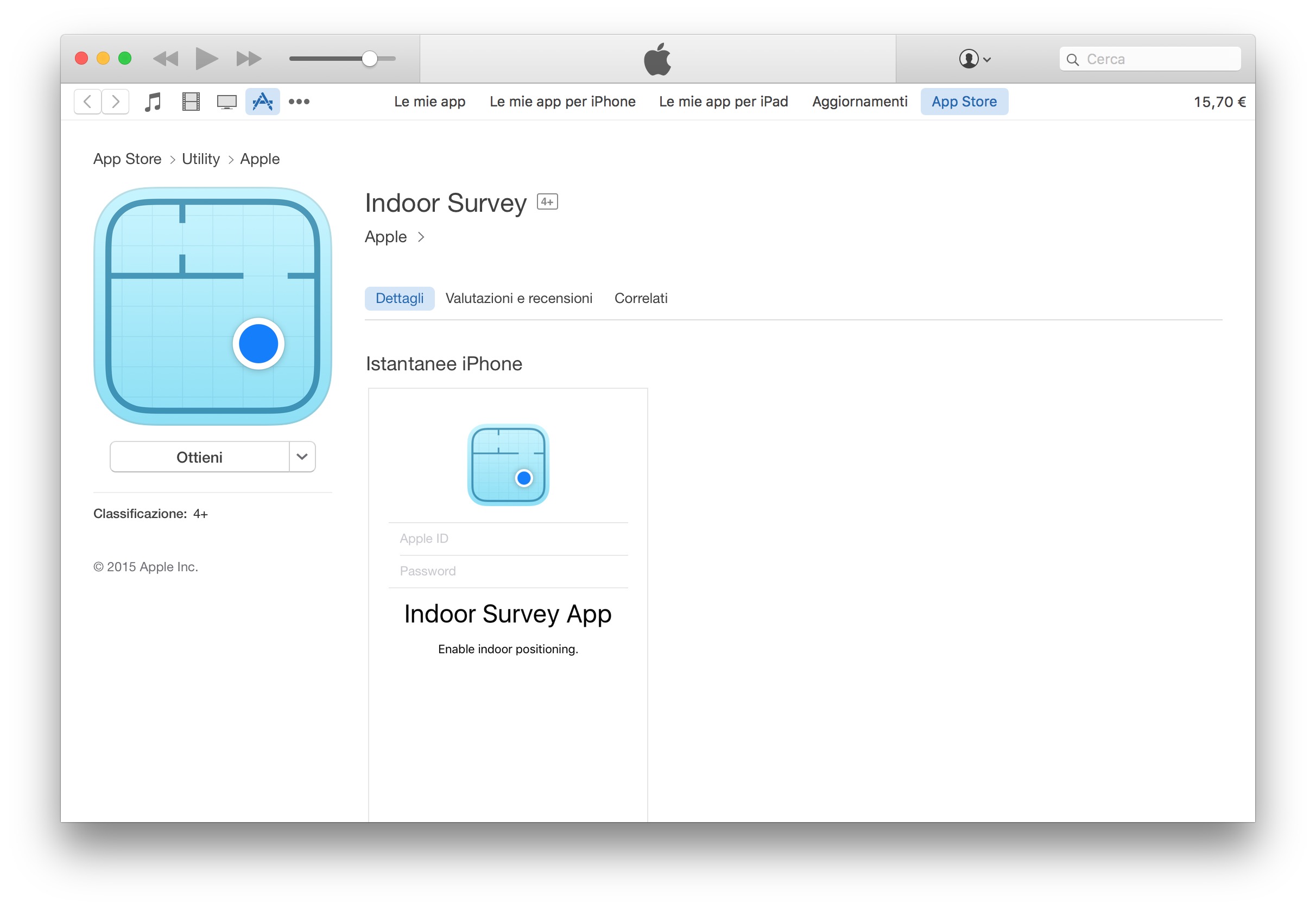
Task: Click the play button
Action: tap(206, 59)
